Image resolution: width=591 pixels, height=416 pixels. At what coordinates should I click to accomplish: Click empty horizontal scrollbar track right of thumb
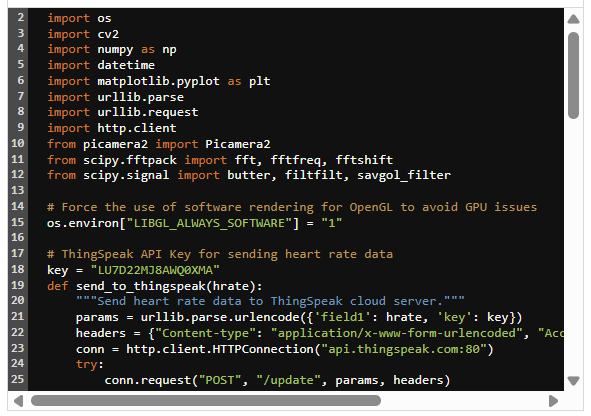(464, 401)
